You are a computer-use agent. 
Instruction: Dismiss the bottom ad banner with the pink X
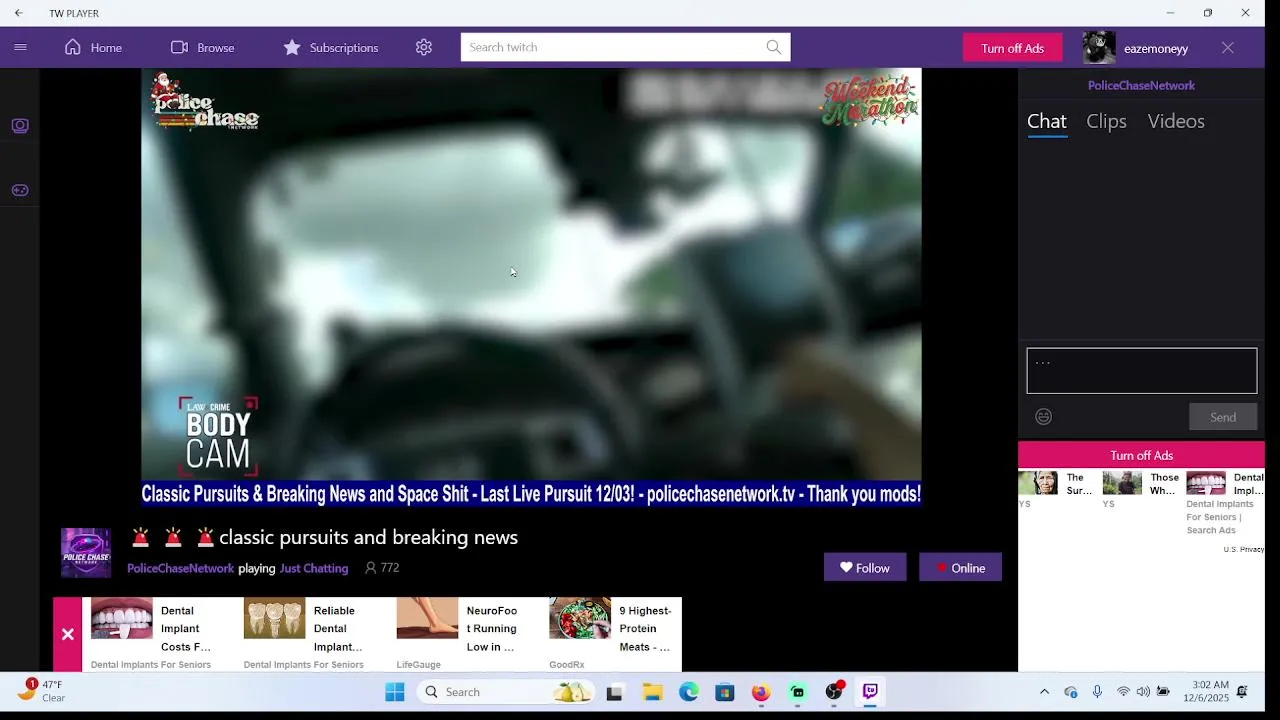[68, 634]
